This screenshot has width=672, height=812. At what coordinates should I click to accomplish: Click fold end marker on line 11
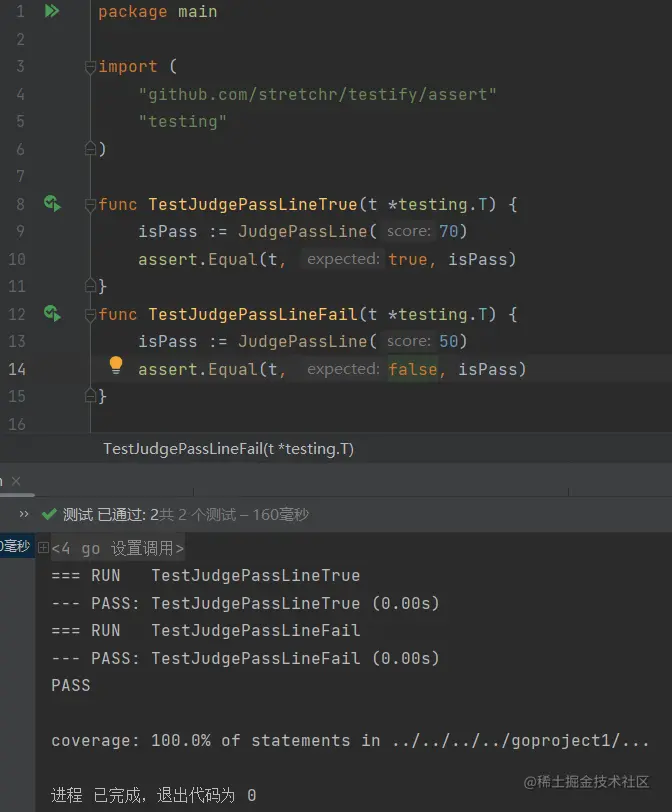(90, 285)
